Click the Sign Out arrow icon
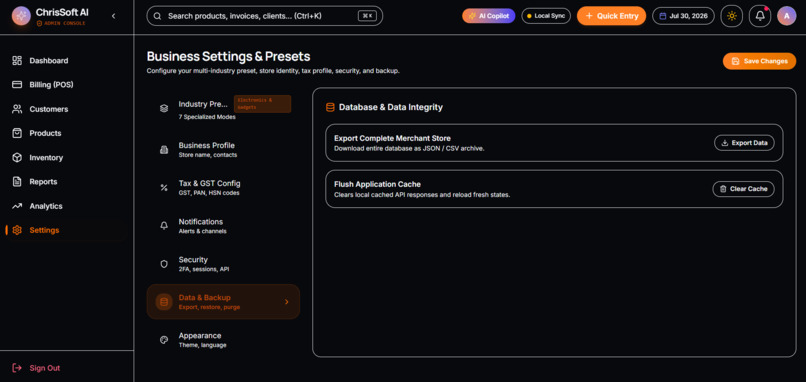806x382 pixels. [x=17, y=368]
